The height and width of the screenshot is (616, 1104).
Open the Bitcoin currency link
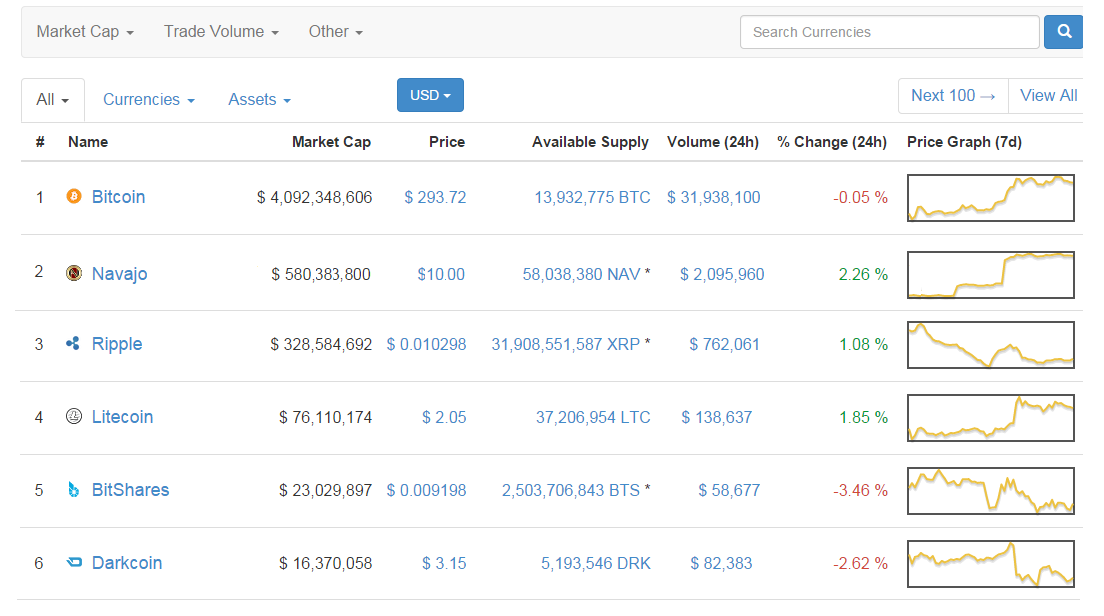[118, 196]
